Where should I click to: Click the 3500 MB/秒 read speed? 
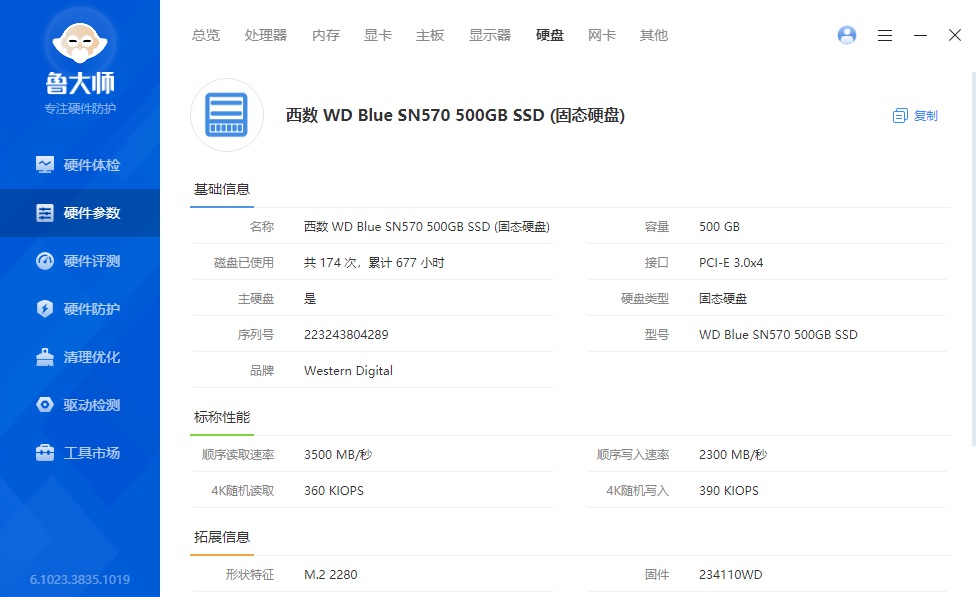click(338, 455)
